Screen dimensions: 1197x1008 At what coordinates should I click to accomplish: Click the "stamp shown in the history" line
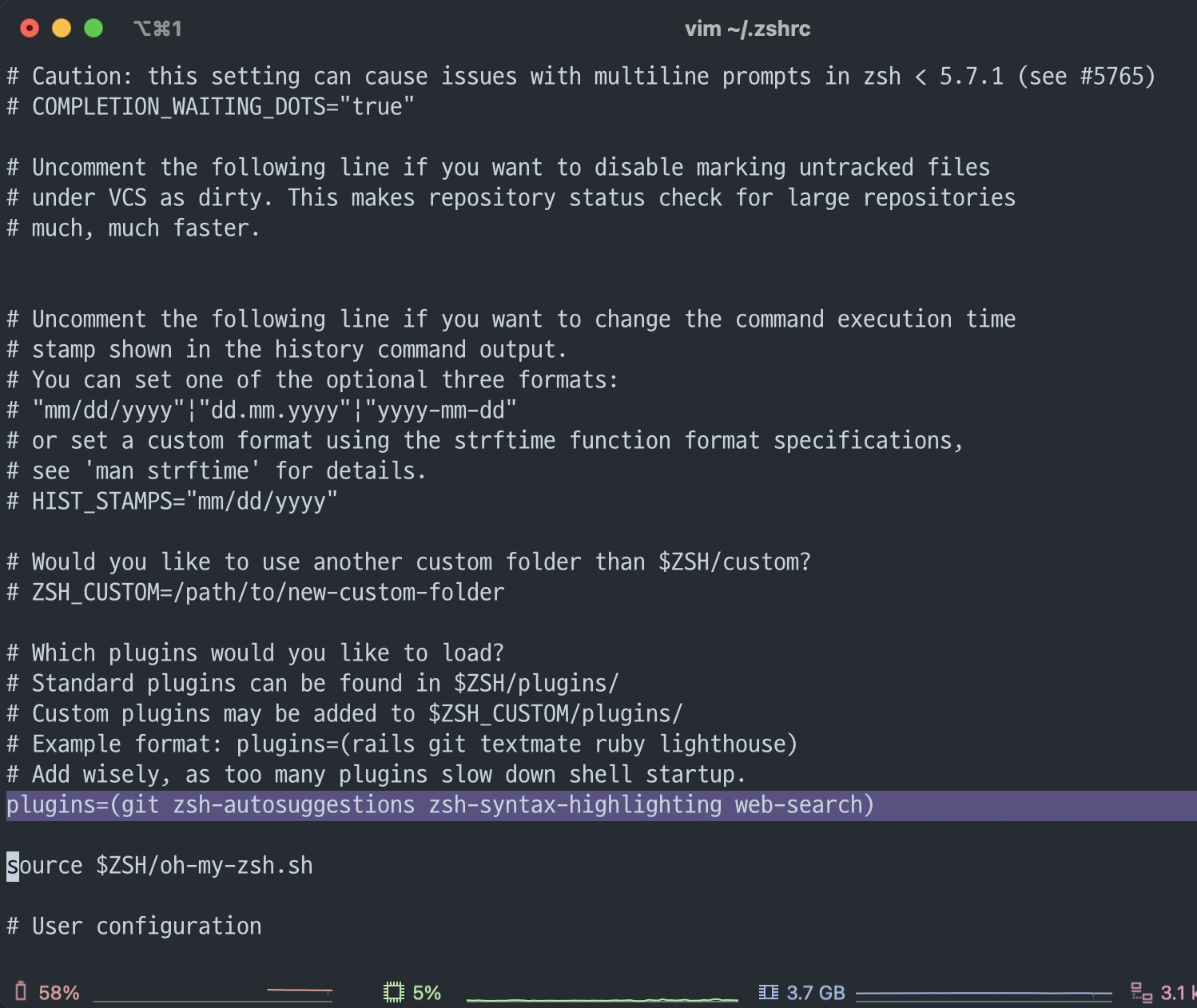(x=287, y=349)
